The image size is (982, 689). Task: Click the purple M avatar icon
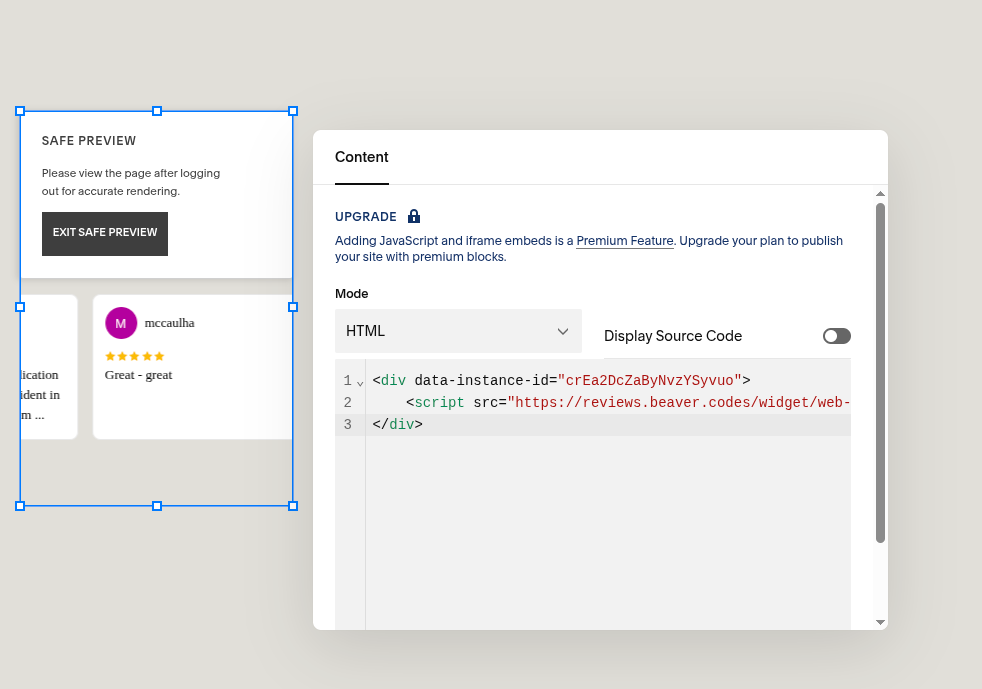click(121, 323)
